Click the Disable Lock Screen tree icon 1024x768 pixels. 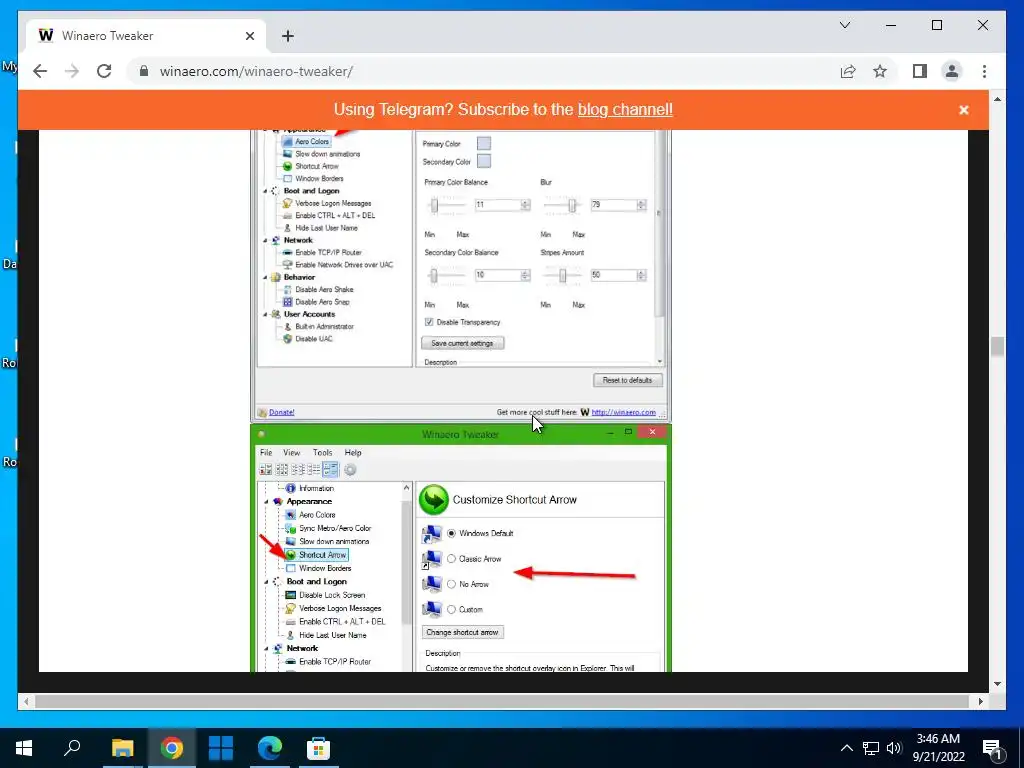coord(291,595)
